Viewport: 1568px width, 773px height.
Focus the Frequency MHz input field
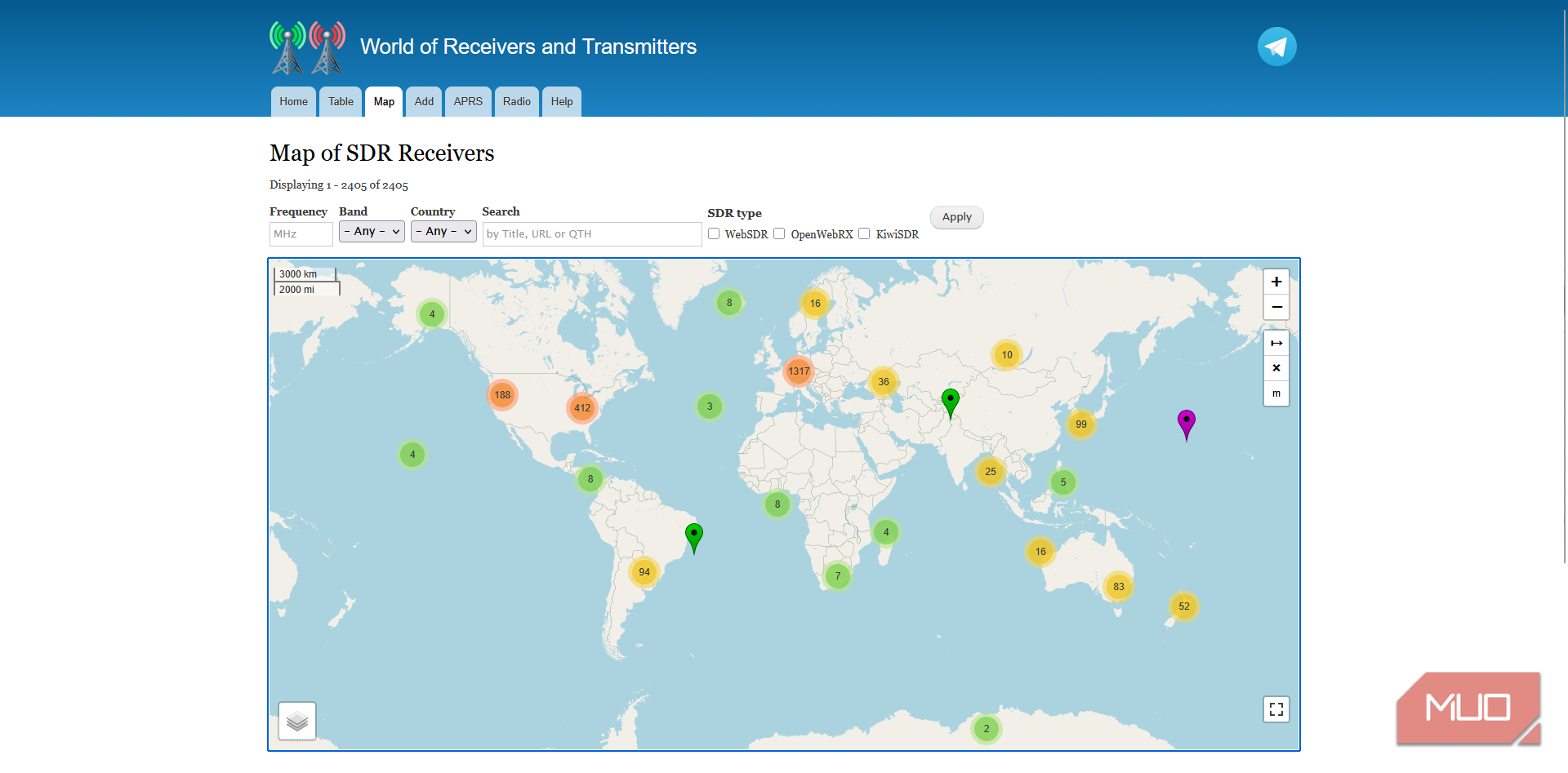coord(301,233)
